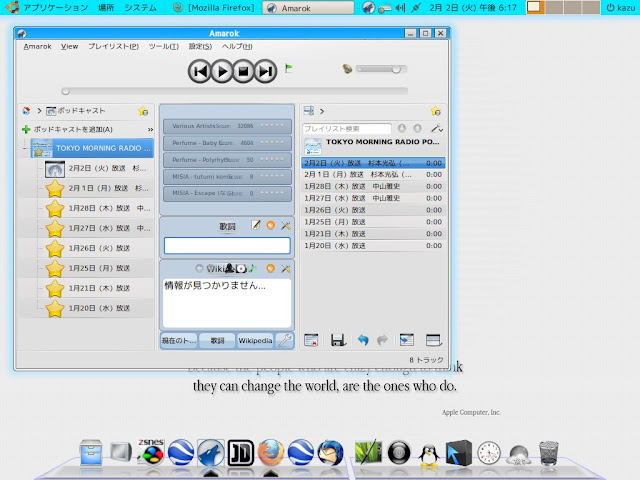Image resolution: width=640 pixels, height=480 pixels.
Task: Click the MISIA - Escape track entry
Action: [x=227, y=193]
